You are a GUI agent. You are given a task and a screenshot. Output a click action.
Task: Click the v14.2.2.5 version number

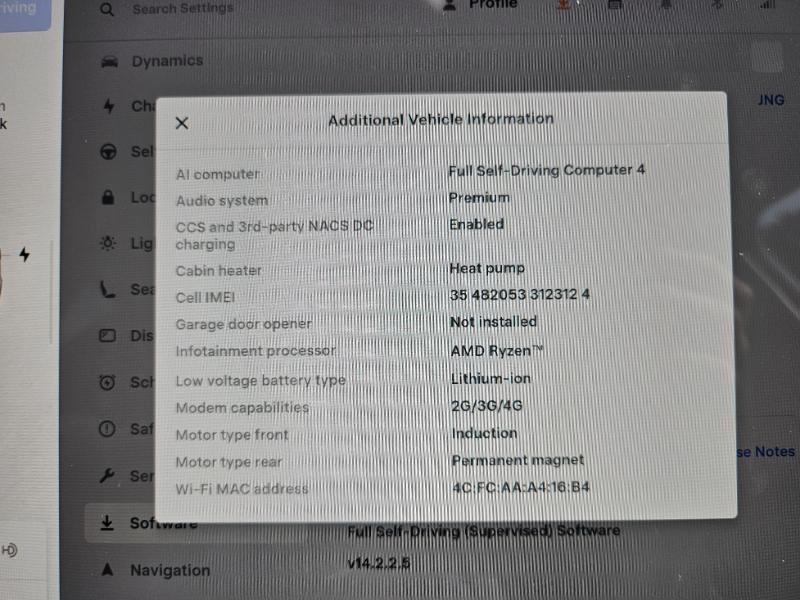coord(379,563)
